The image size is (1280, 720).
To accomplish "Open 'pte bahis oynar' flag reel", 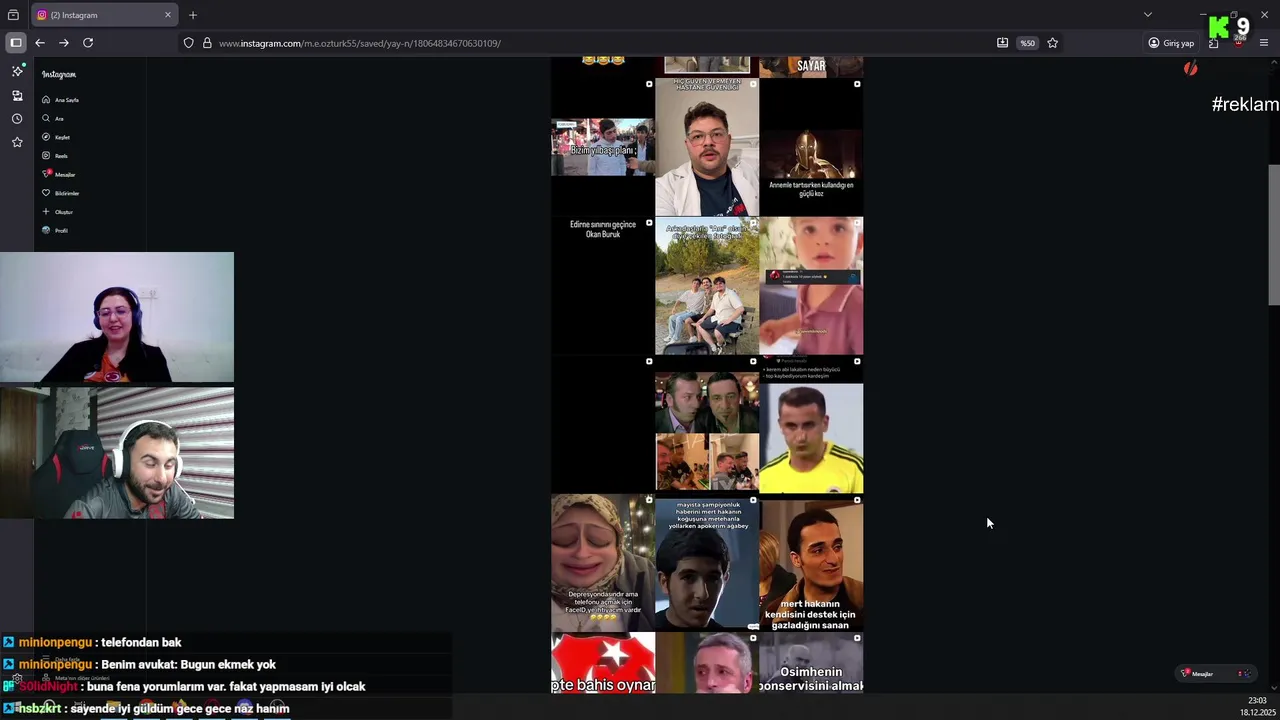I will [603, 663].
